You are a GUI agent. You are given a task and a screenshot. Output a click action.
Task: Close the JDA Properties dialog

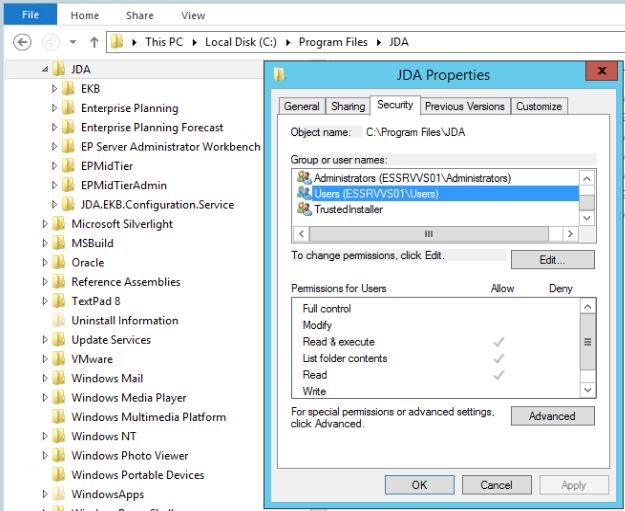602,71
